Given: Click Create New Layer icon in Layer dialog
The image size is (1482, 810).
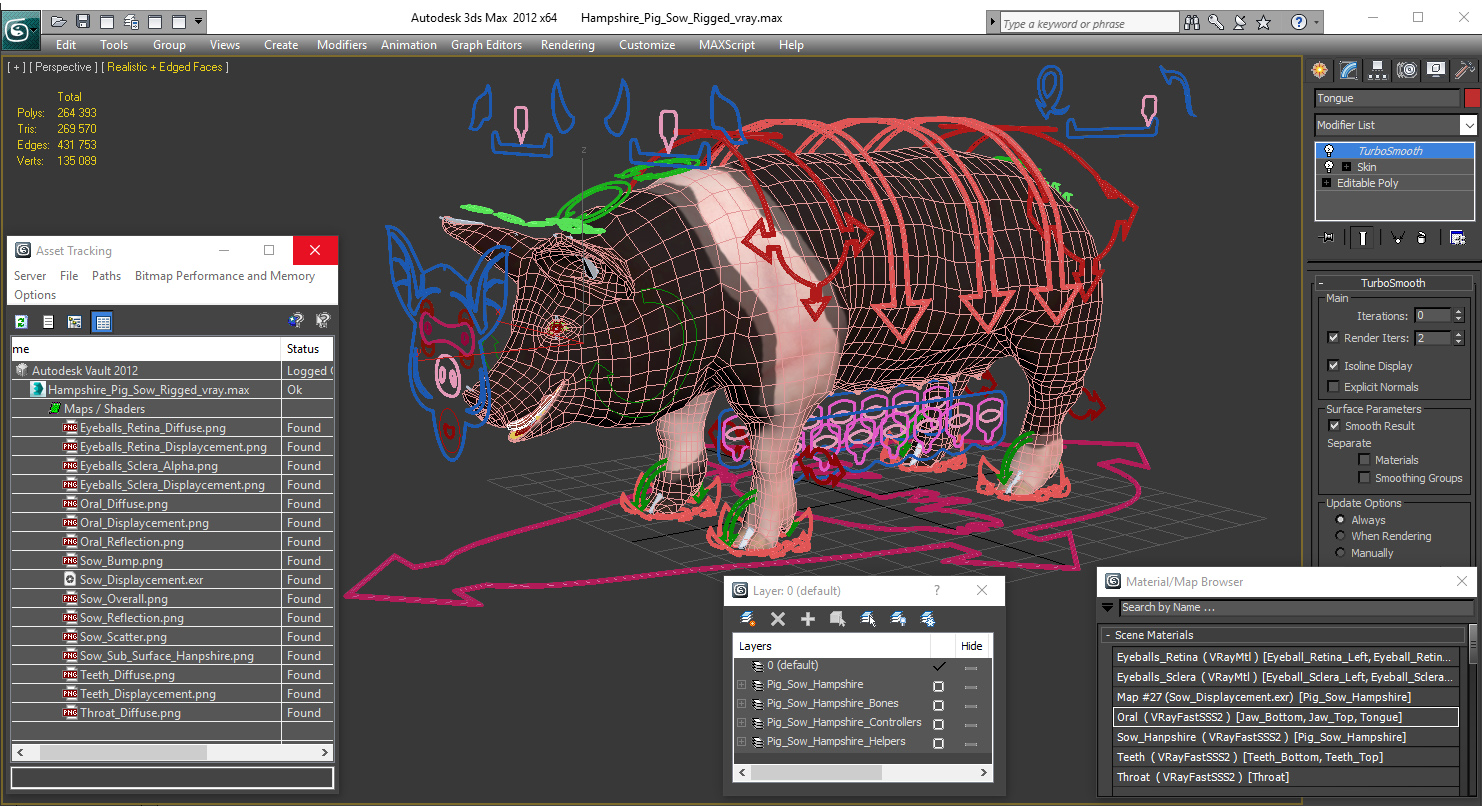Looking at the screenshot, I should pos(748,619).
